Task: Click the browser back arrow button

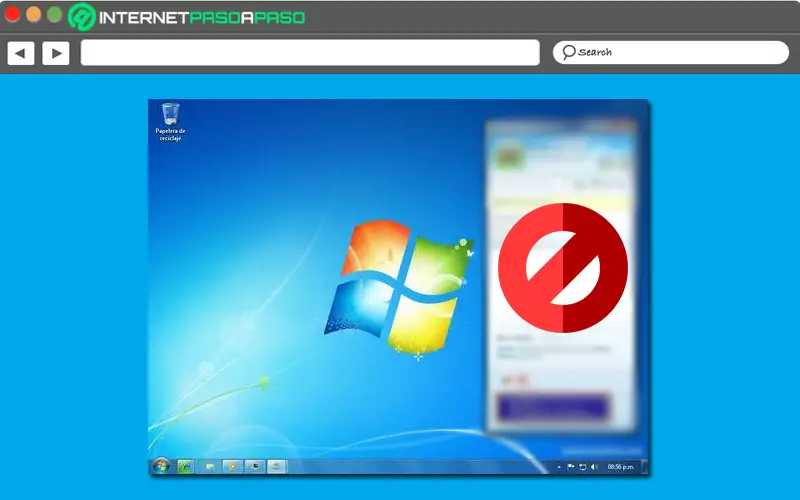Action: 21,53
